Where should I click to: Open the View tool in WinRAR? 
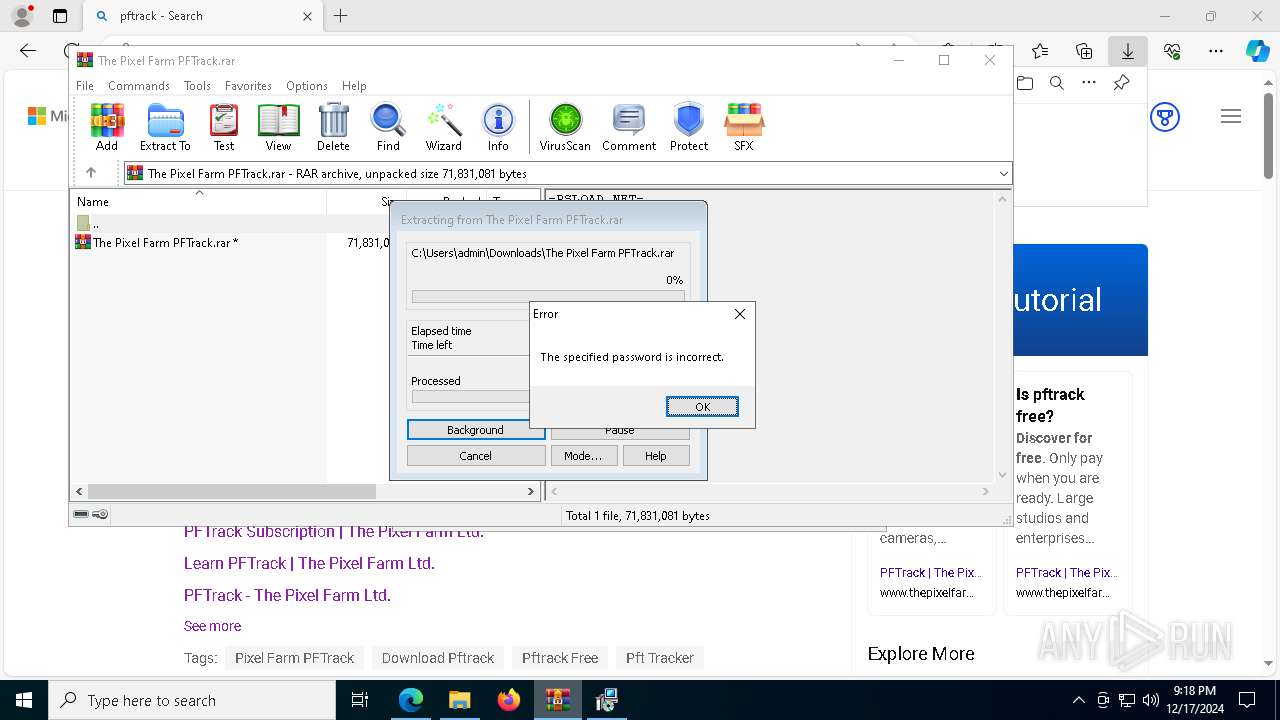(278, 127)
